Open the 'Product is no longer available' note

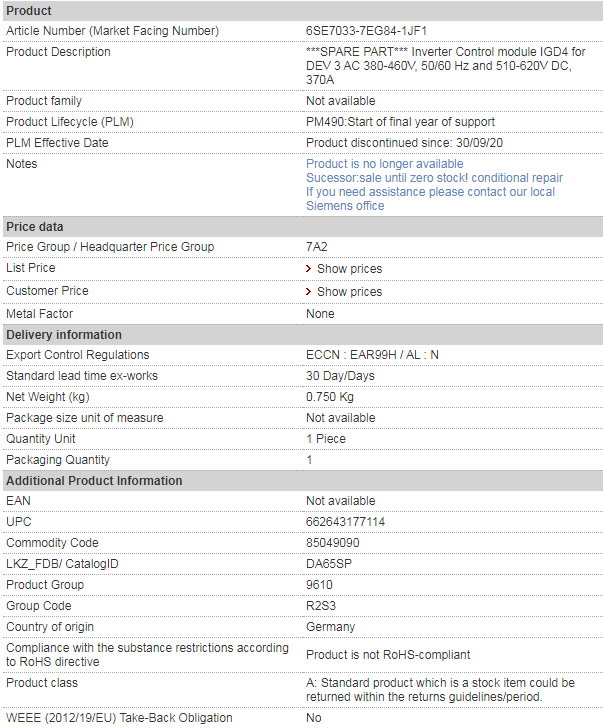tap(385, 164)
